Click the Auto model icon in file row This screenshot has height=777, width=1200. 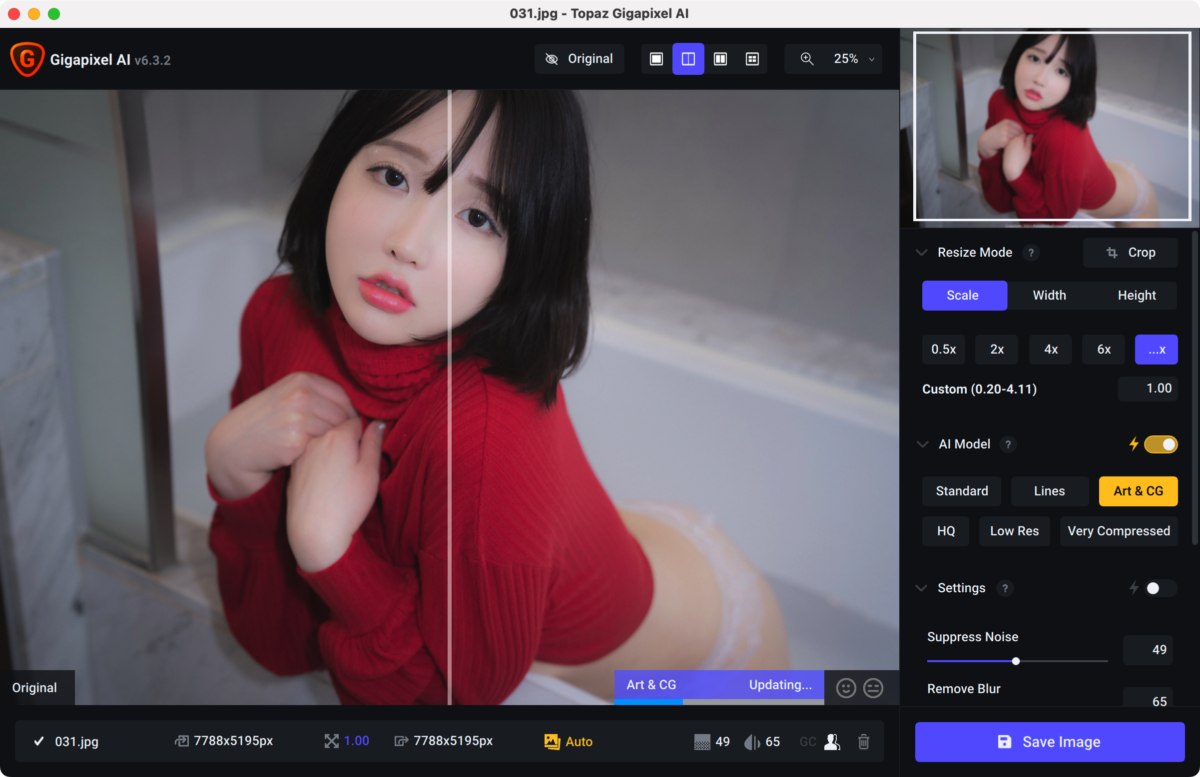[552, 741]
